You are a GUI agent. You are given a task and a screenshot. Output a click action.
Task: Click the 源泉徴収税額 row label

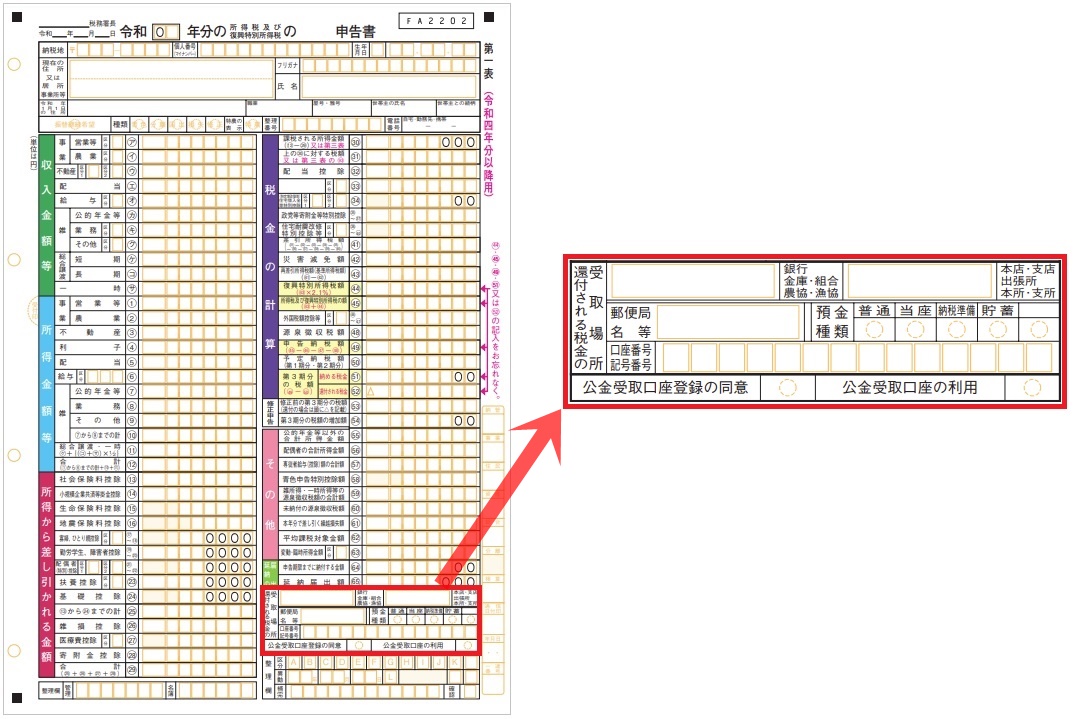[314, 333]
